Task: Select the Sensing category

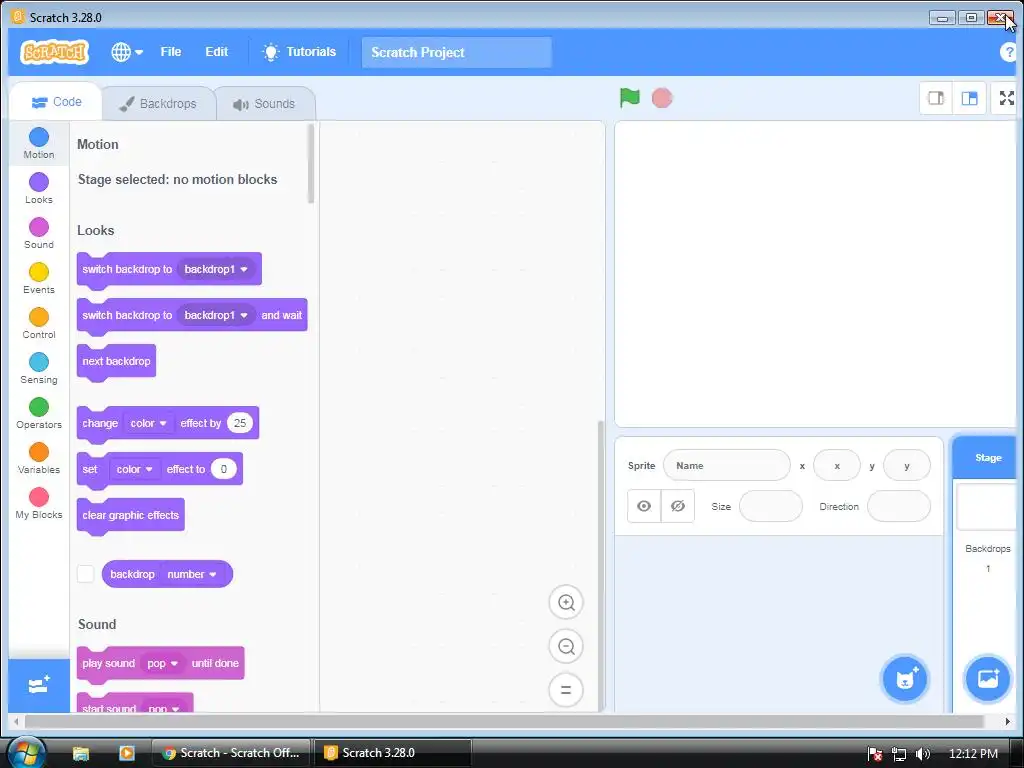Action: click(x=39, y=368)
